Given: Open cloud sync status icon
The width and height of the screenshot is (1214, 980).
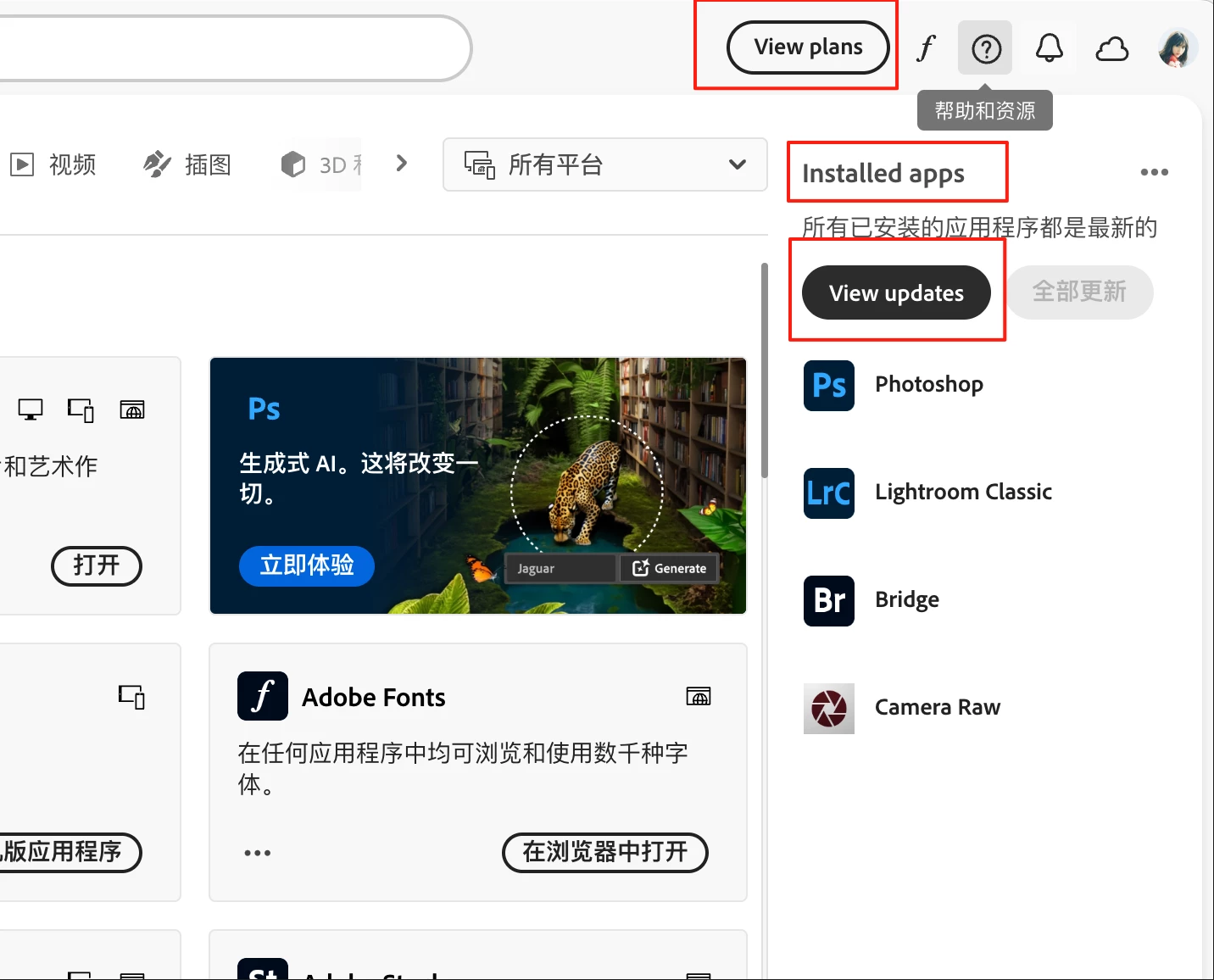Looking at the screenshot, I should click(1112, 49).
